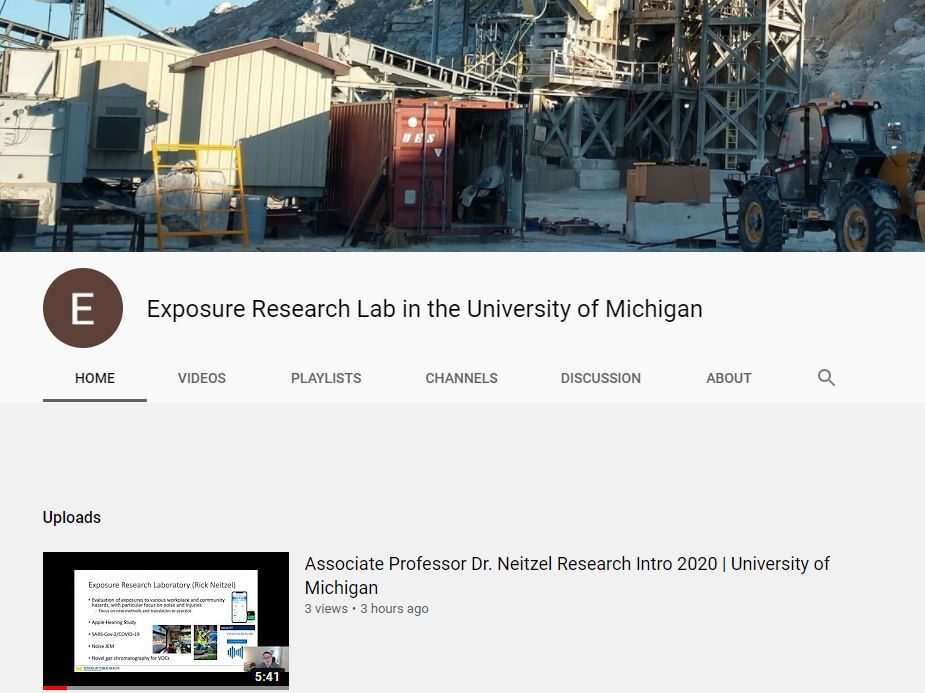Click the smartphone picture on the thumbnail slide
This screenshot has width=925, height=693.
[238, 604]
